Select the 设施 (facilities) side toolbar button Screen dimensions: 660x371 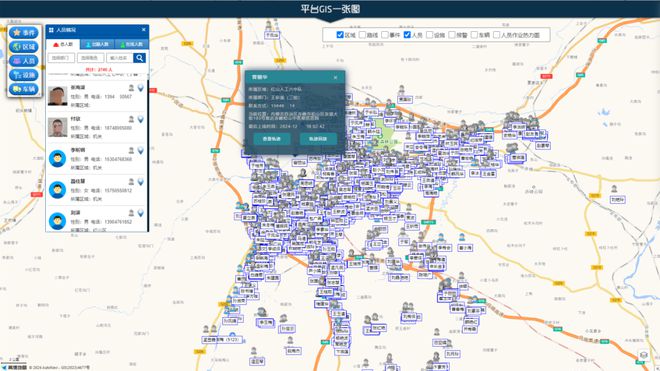24,75
